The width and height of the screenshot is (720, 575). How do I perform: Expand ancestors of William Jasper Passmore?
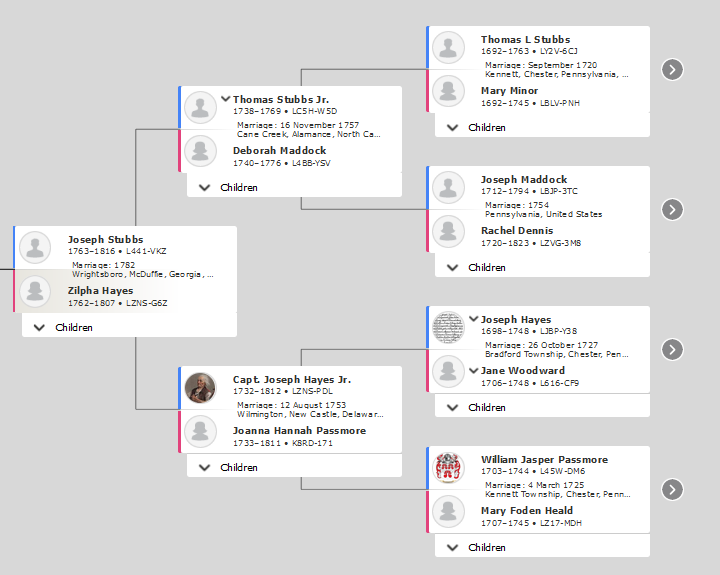coord(673,489)
